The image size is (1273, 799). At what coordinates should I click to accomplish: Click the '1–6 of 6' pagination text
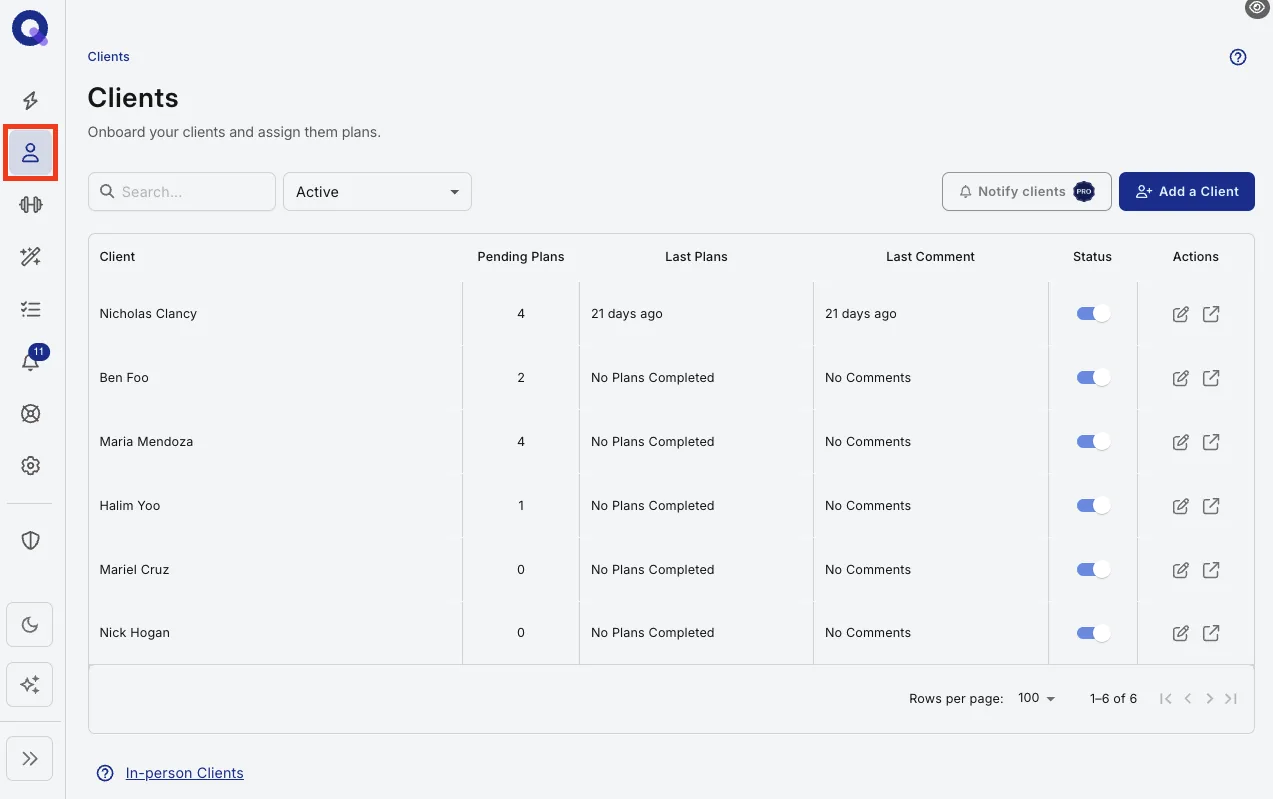[x=1113, y=699]
